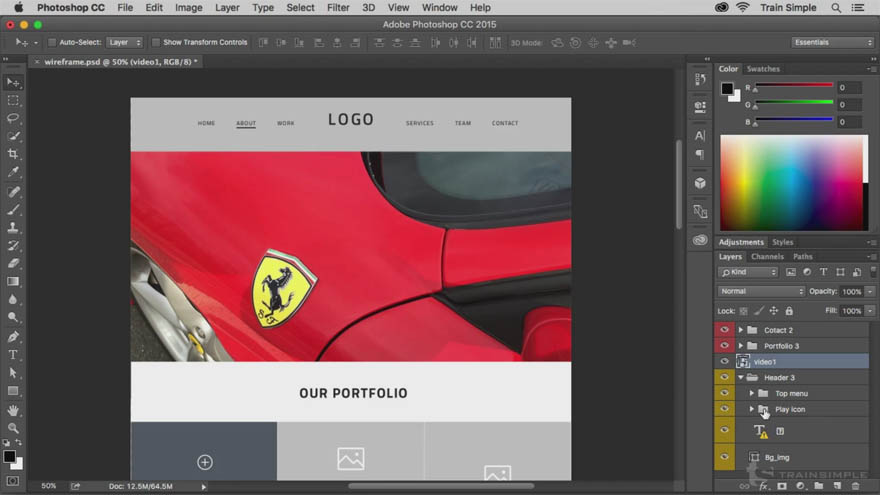The image size is (880, 495).
Task: Enable the Auto-Select checkbox
Action: (x=52, y=42)
